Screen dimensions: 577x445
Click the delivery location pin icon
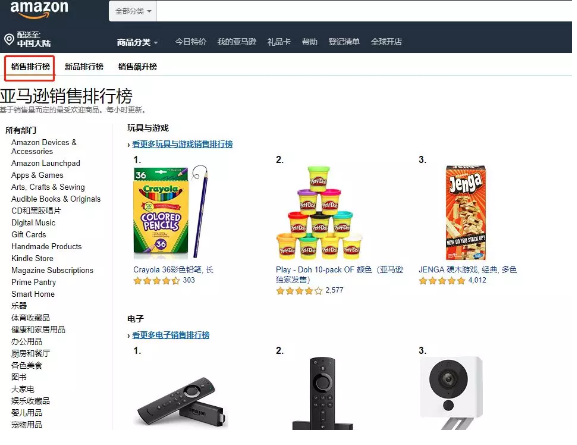click(x=9, y=39)
